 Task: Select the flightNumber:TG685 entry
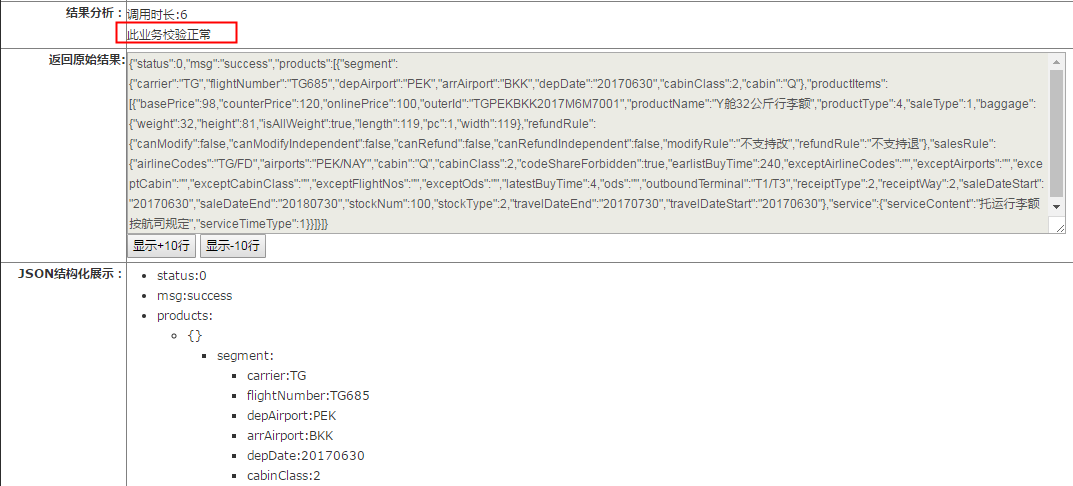[308, 396]
